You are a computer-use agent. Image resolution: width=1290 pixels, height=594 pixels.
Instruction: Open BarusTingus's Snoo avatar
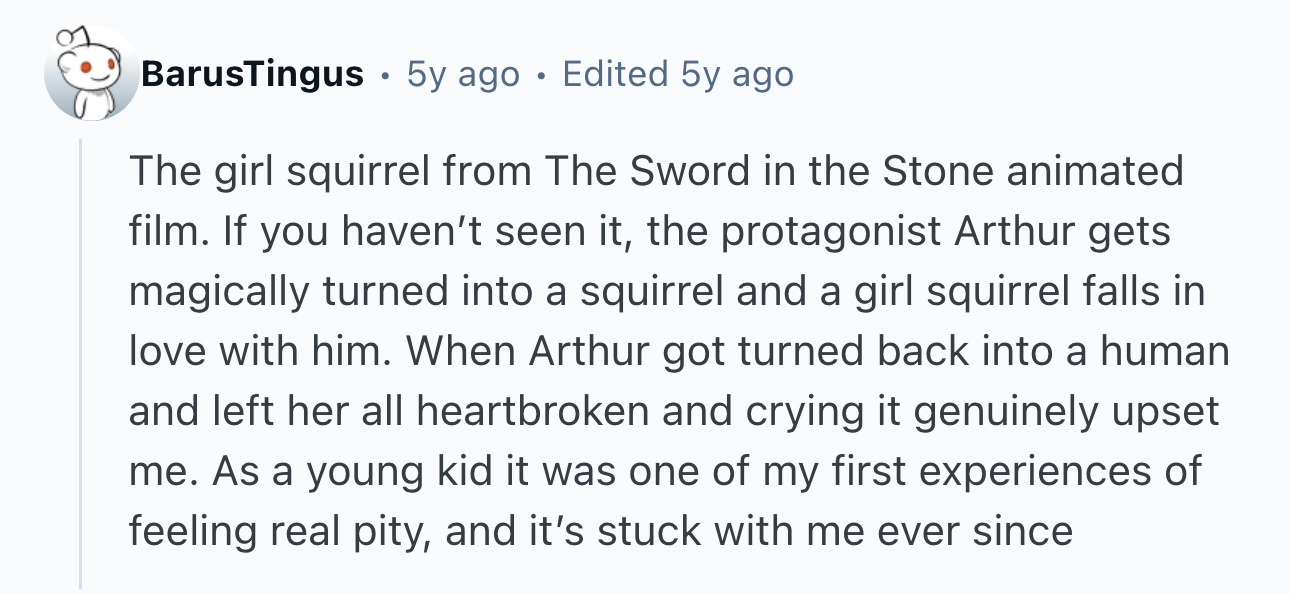(91, 75)
